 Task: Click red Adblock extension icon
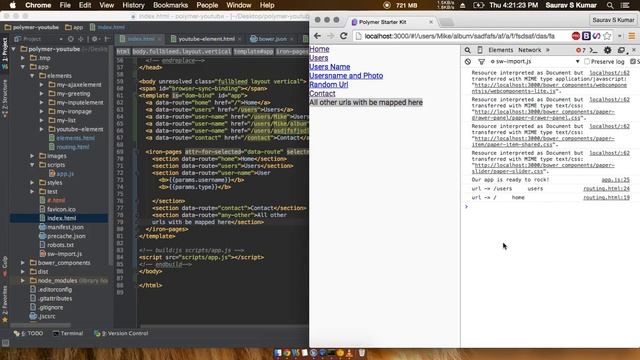click(x=576, y=36)
